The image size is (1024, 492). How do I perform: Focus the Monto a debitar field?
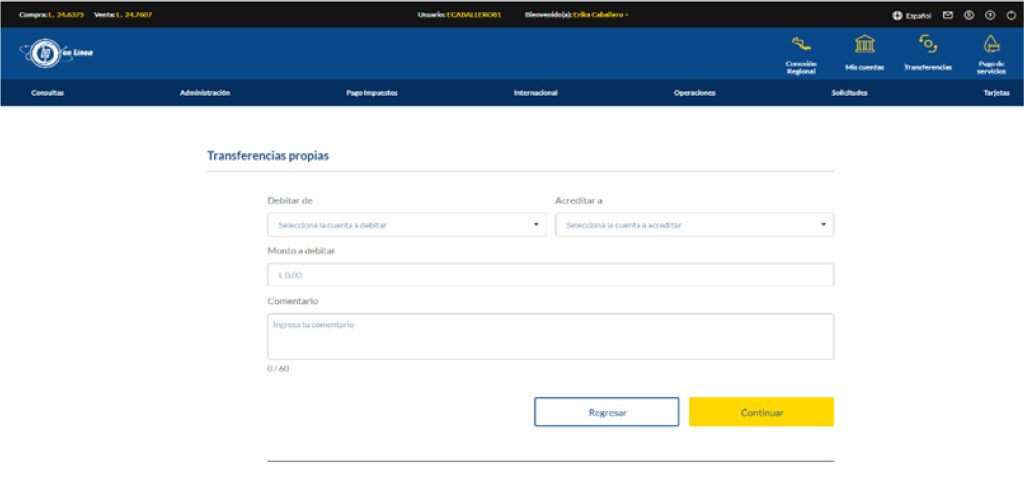(550, 275)
